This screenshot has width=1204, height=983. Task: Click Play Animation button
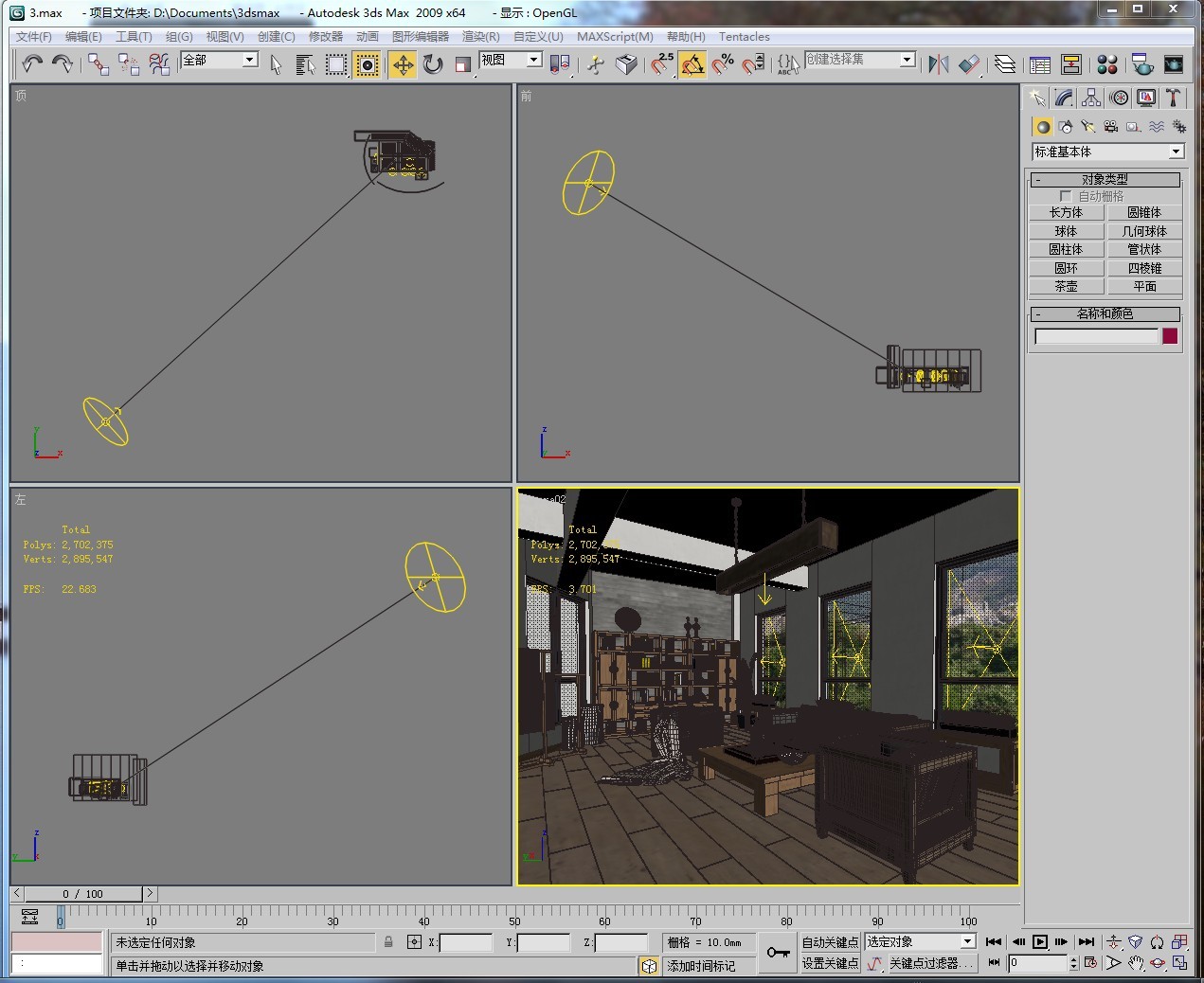pos(1039,941)
